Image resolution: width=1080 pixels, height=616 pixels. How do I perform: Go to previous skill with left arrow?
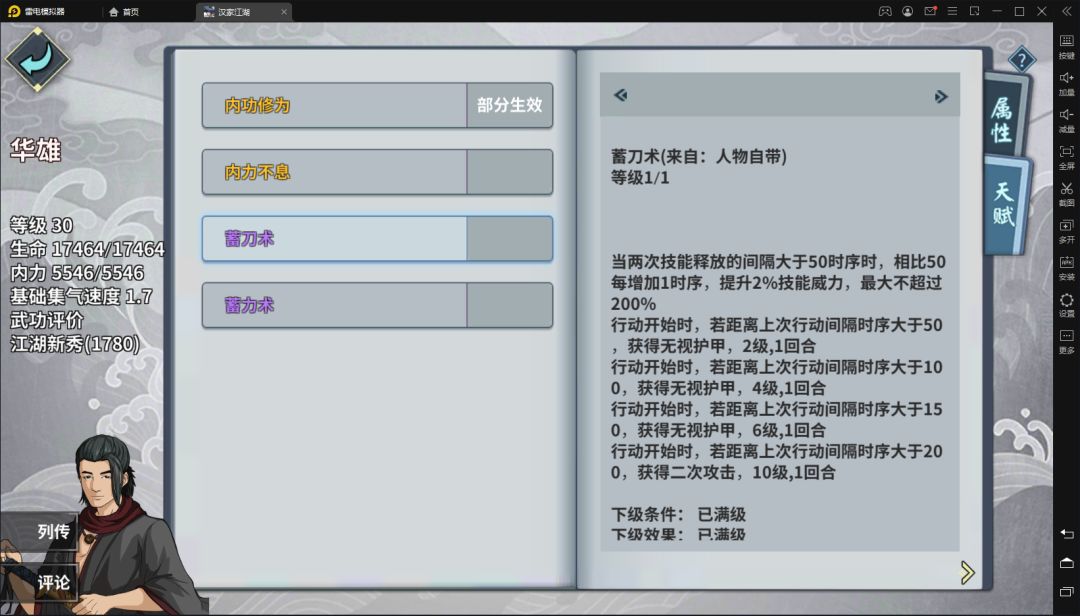(x=621, y=95)
